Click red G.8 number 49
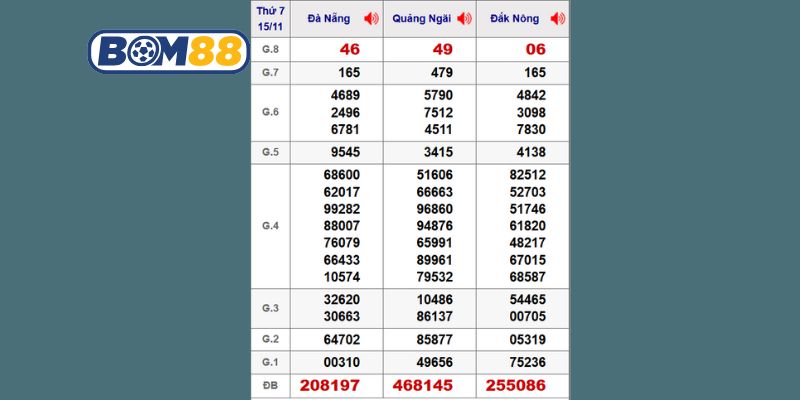The width and height of the screenshot is (800, 400). point(442,49)
